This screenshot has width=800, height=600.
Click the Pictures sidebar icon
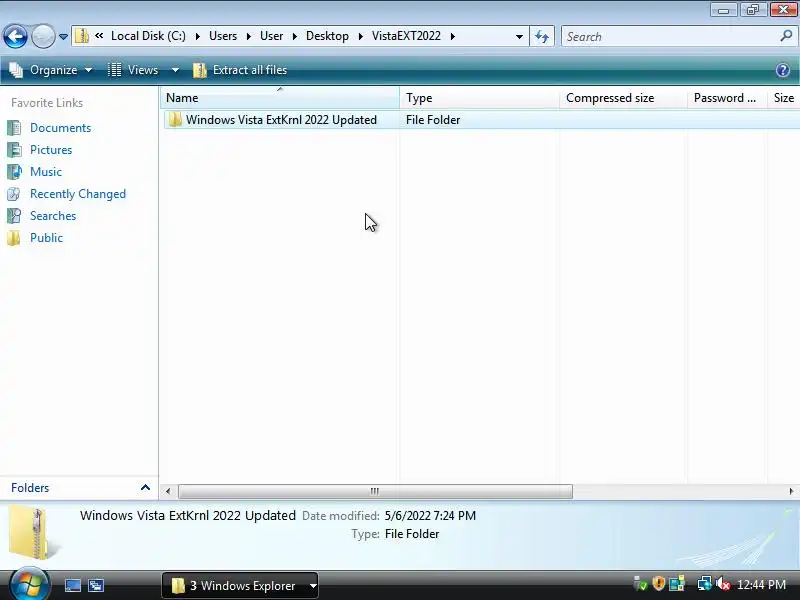[x=14, y=149]
